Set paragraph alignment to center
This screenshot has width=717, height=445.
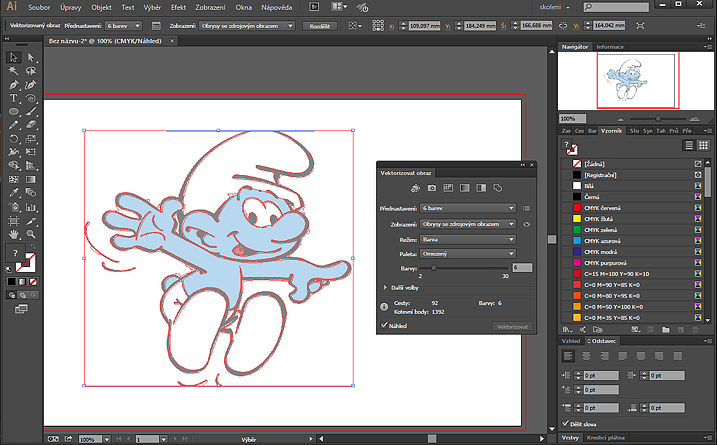tap(586, 356)
